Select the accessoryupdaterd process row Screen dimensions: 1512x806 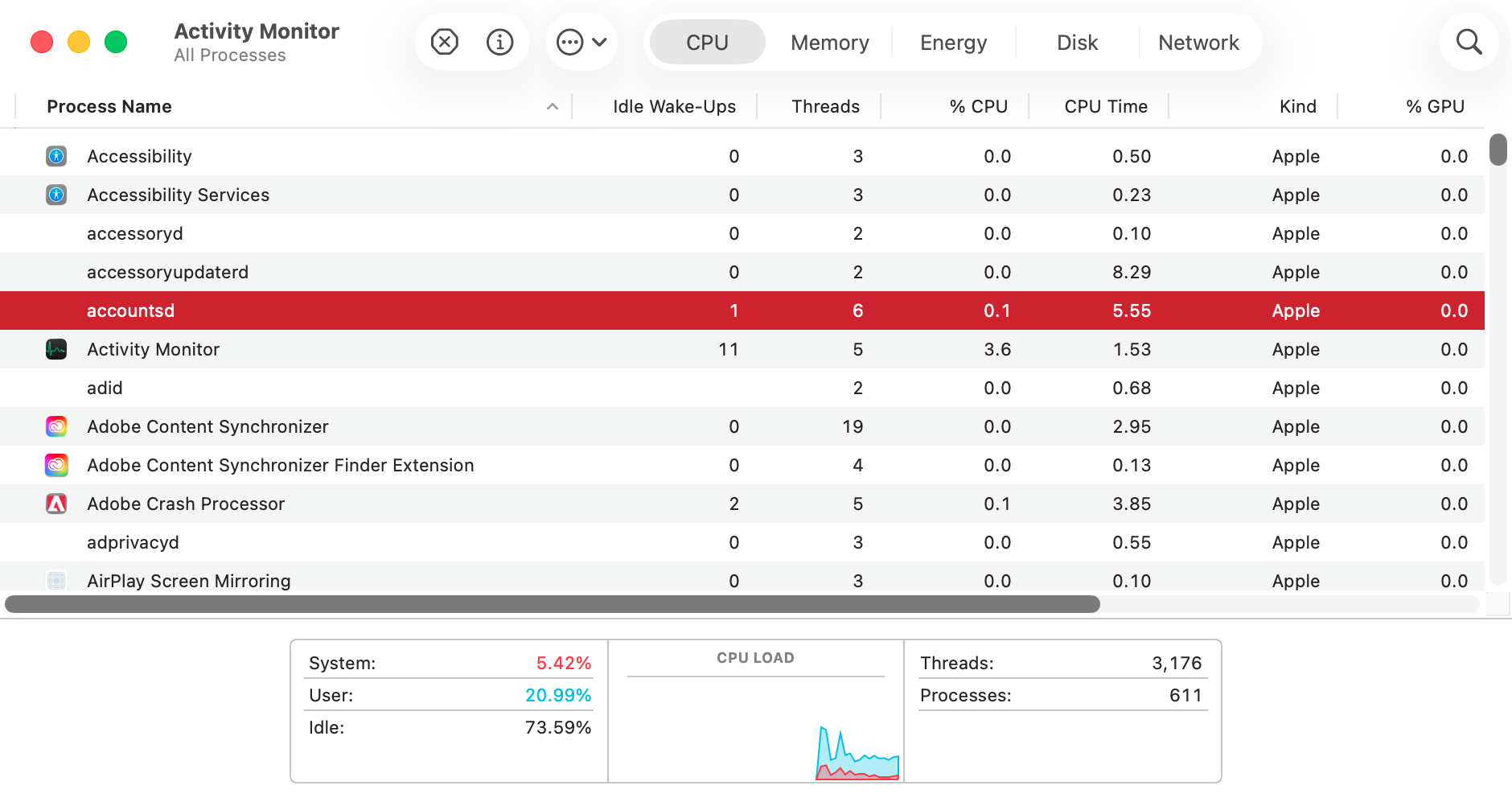click(742, 272)
